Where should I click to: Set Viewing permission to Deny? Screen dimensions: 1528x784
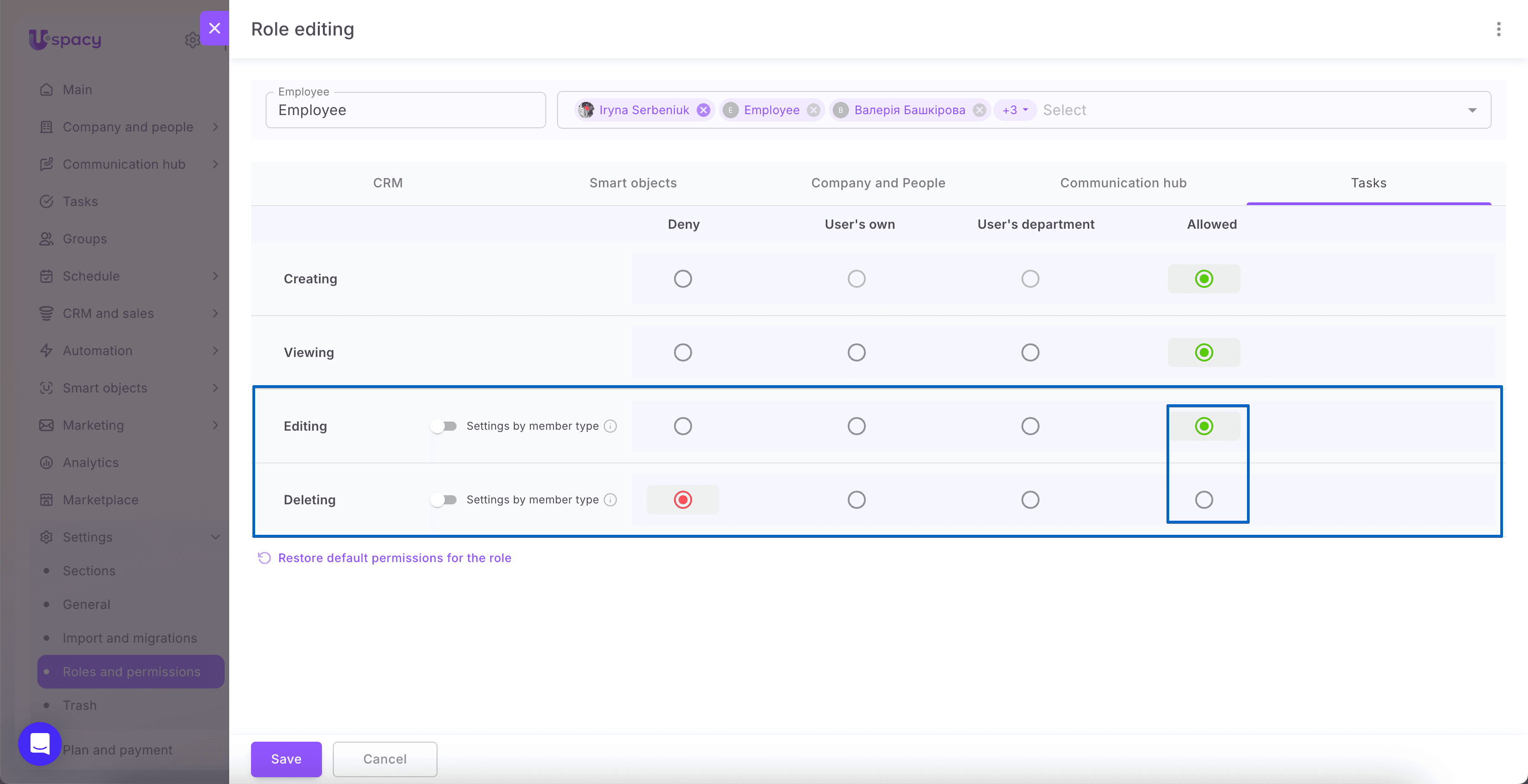click(683, 352)
